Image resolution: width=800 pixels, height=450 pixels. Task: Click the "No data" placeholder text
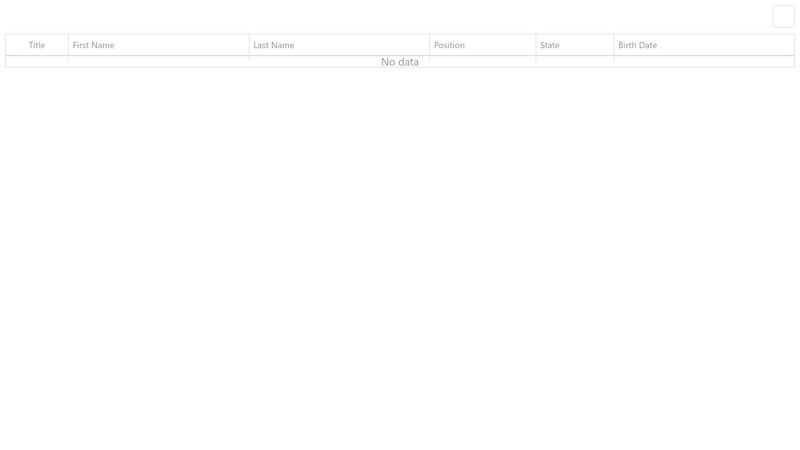coord(400,62)
